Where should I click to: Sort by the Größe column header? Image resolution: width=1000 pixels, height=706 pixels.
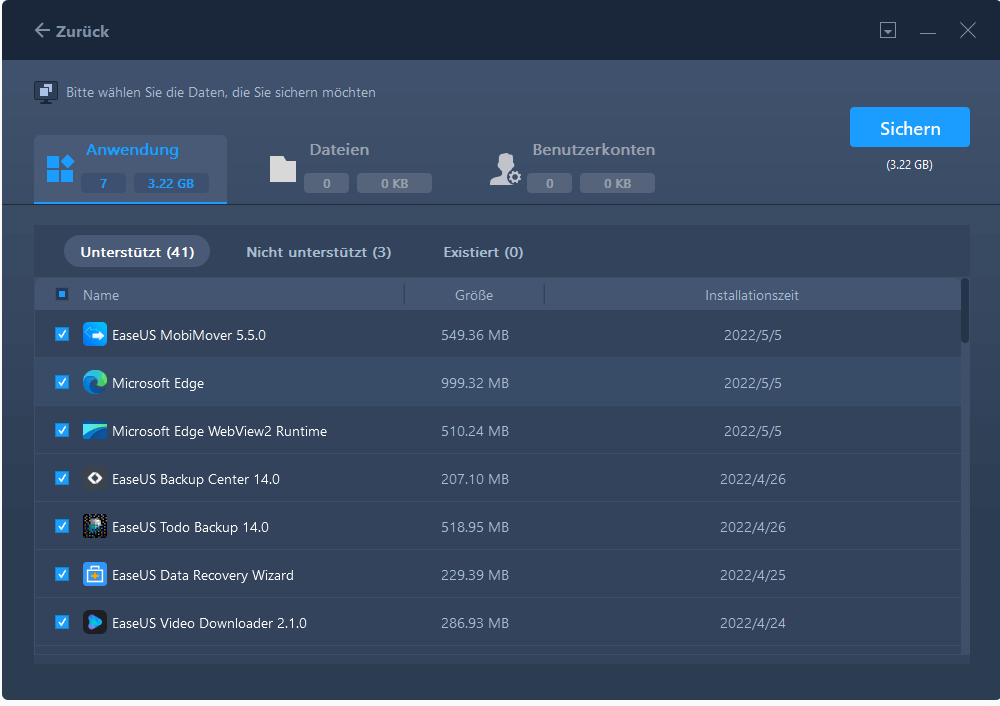coord(474,295)
